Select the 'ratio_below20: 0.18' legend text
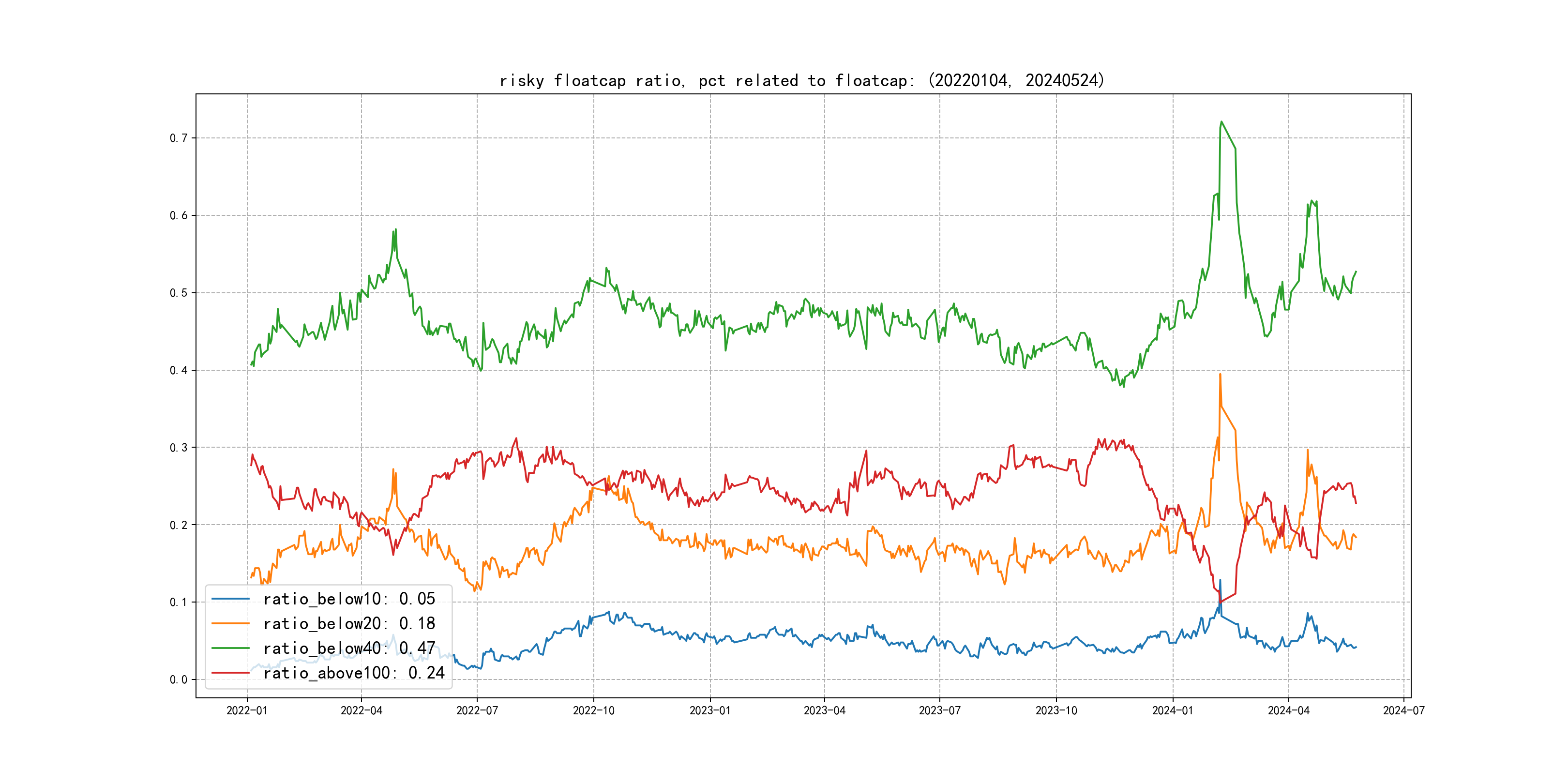This screenshot has width=1568, height=784. (x=349, y=623)
